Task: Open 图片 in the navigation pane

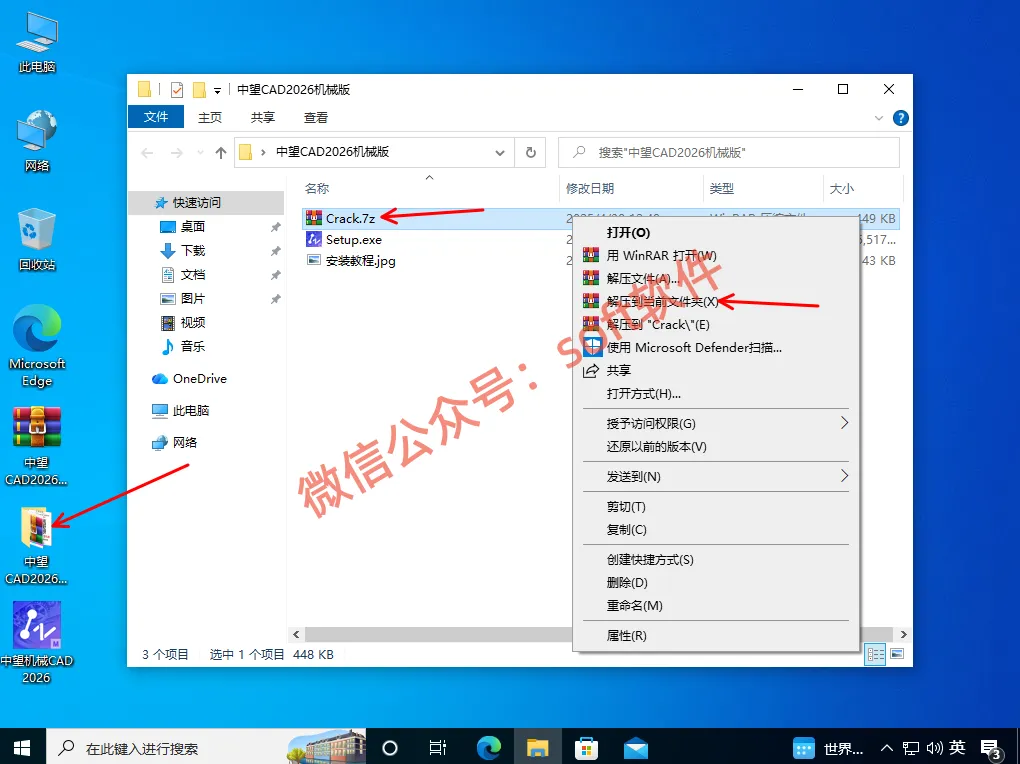Action: click(x=193, y=299)
